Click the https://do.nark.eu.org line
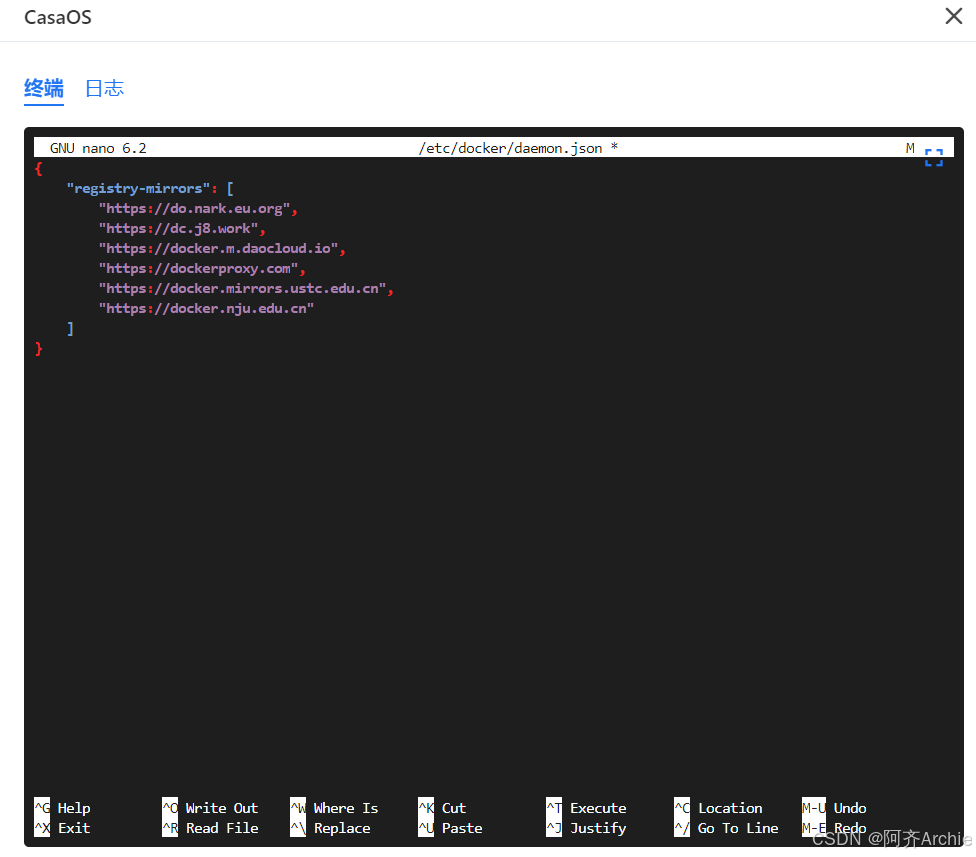Image resolution: width=976 pixels, height=857 pixels. [x=198, y=208]
